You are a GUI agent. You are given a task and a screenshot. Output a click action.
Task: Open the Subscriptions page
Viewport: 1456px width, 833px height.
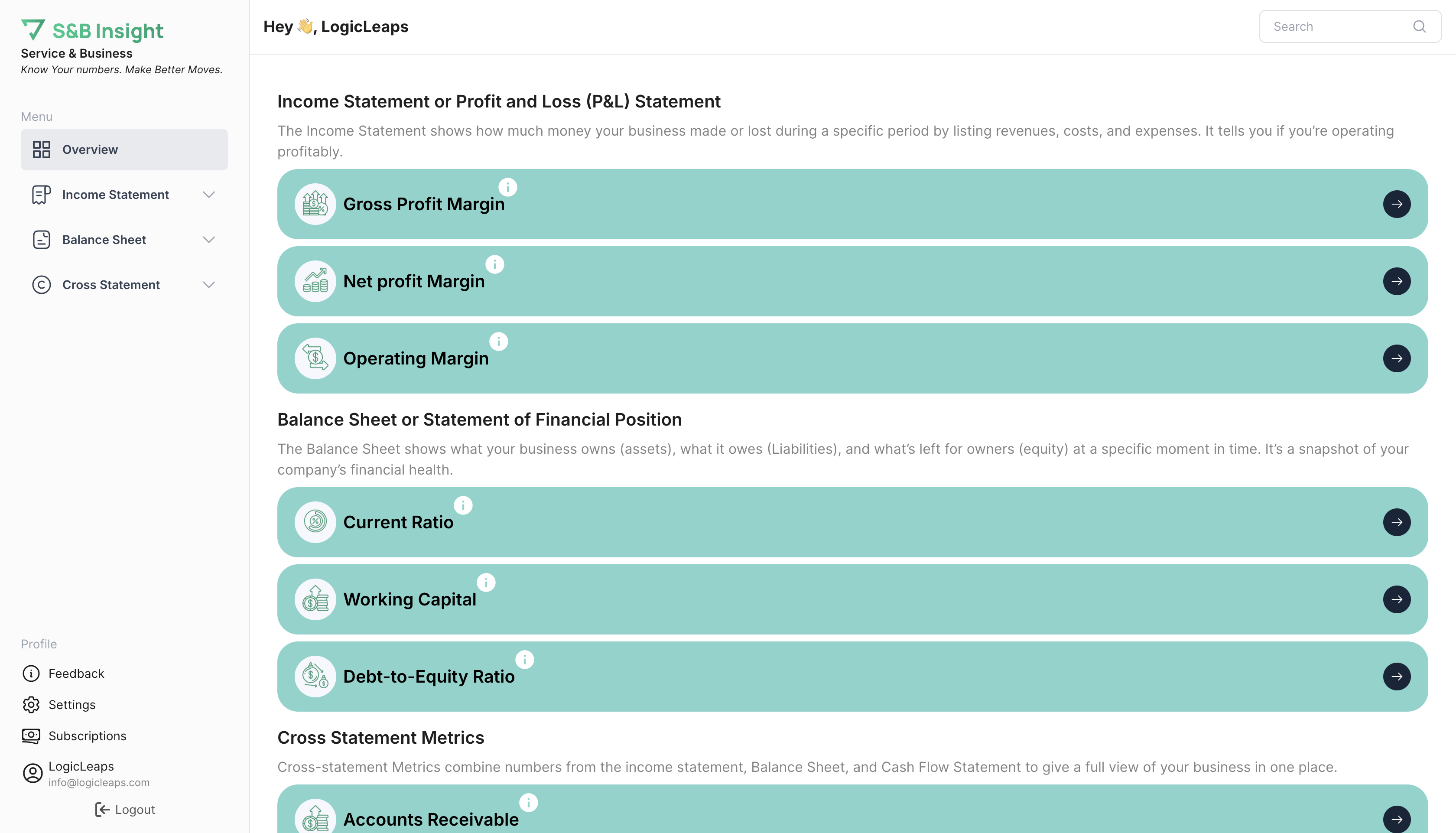click(x=87, y=736)
